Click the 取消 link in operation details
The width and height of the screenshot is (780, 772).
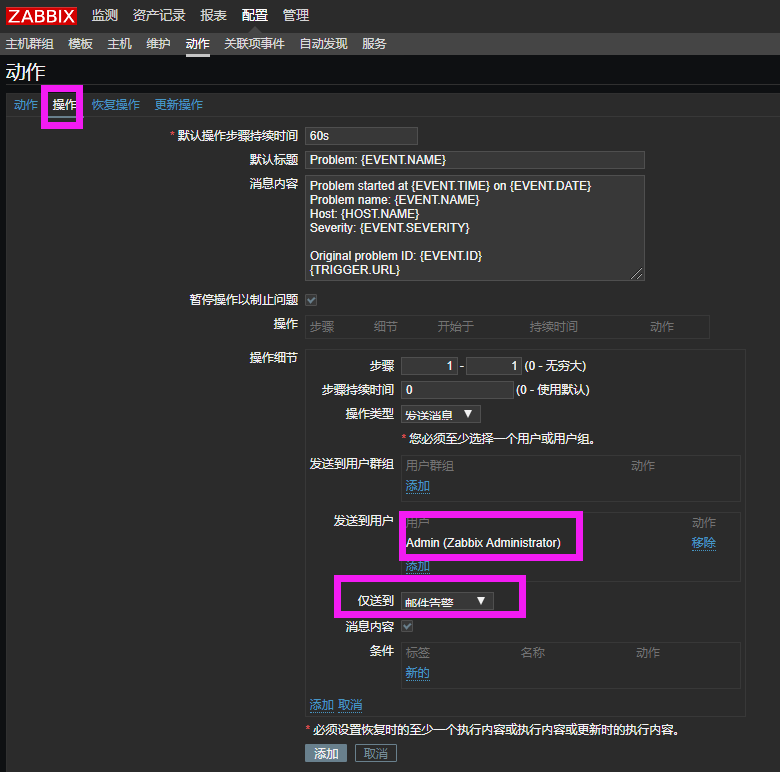(x=350, y=705)
